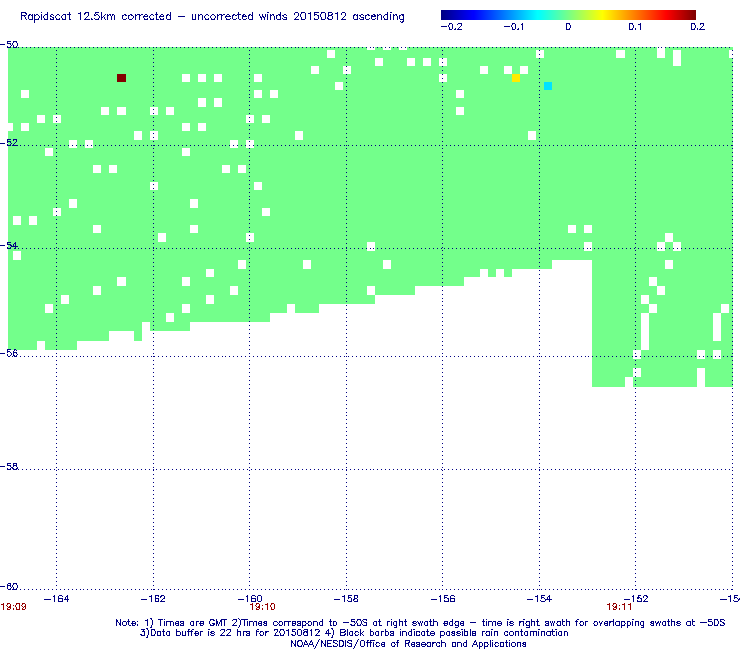
Task: Click the note line about data buffer
Action: tap(354, 633)
